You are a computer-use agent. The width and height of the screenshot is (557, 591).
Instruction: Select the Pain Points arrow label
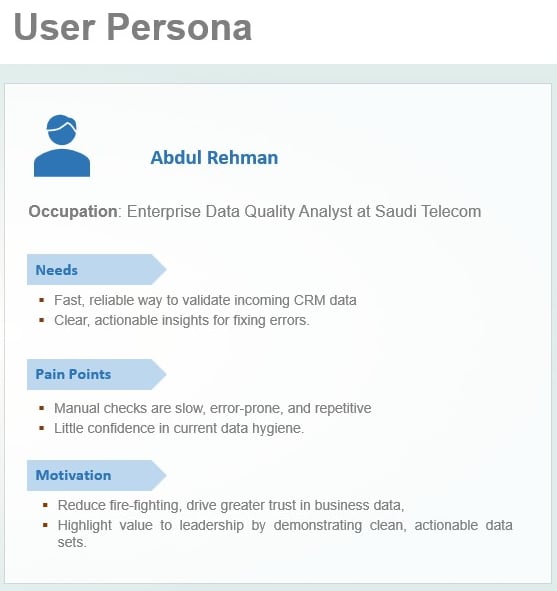[96, 374]
